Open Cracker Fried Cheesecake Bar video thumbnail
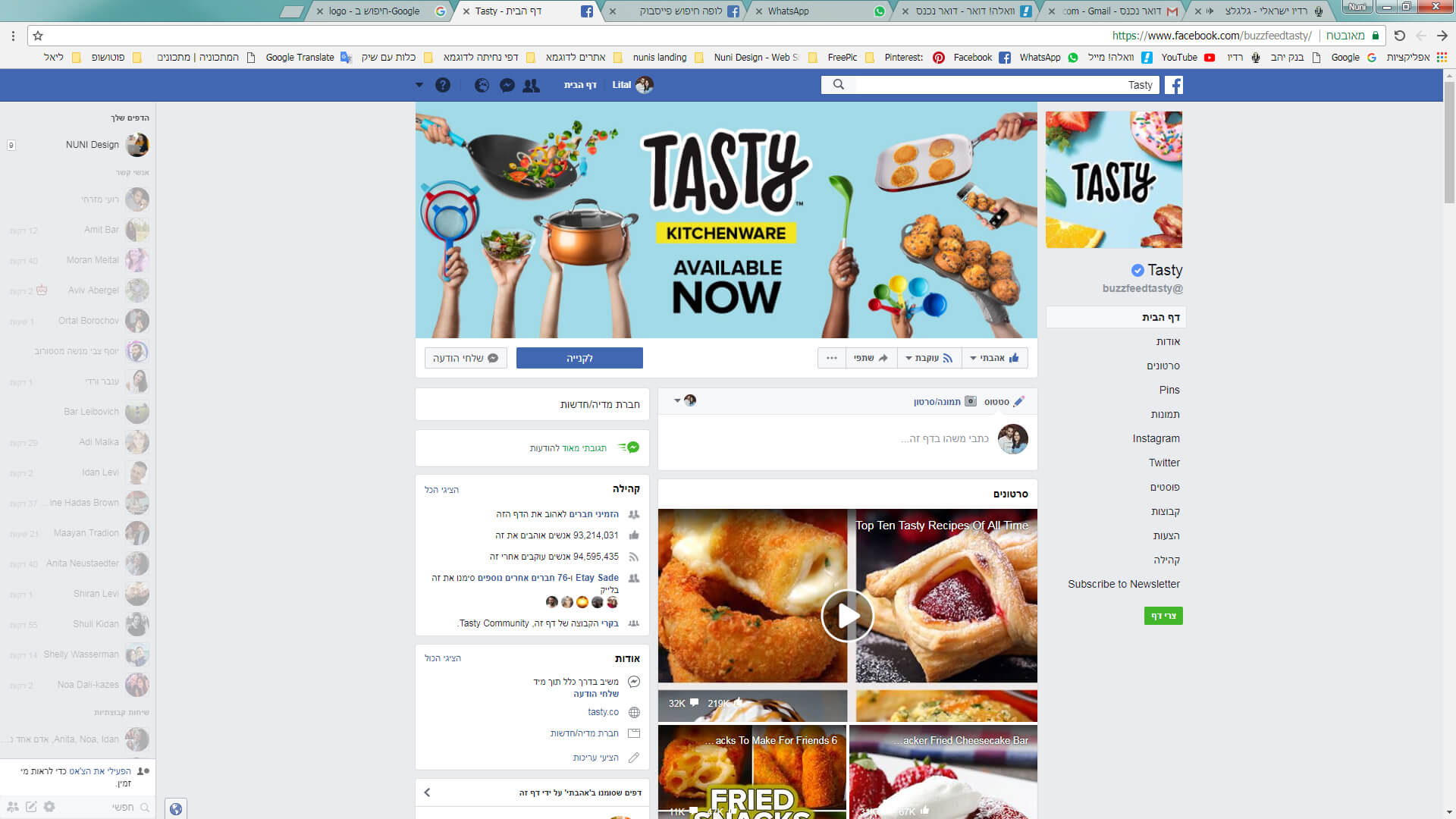The width and height of the screenshot is (1456, 819). pos(943,772)
